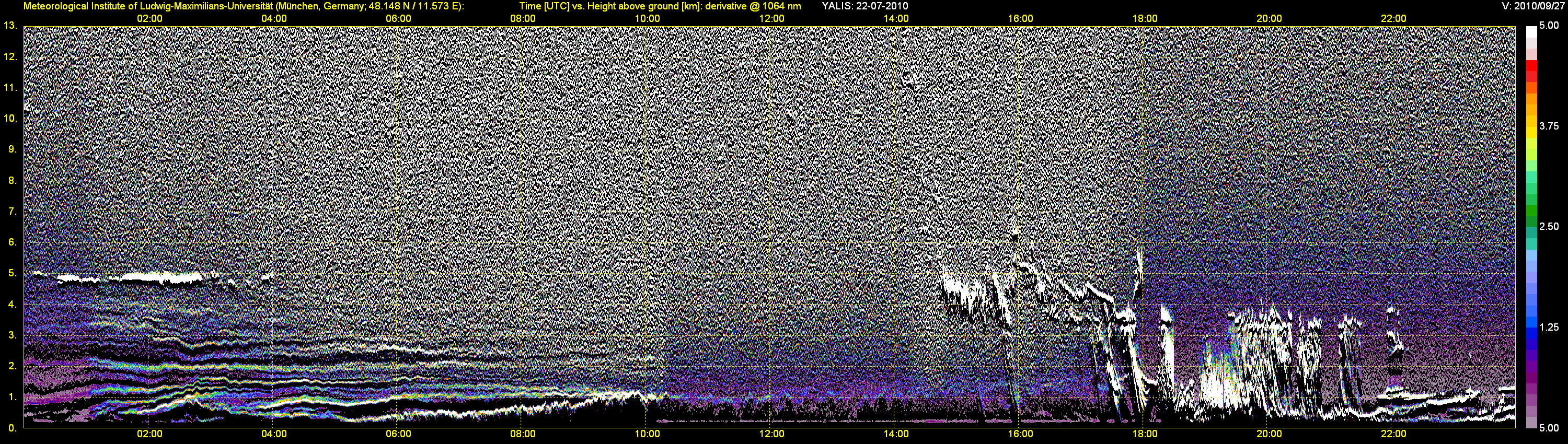Select the "0." height axis label

[x=12, y=428]
